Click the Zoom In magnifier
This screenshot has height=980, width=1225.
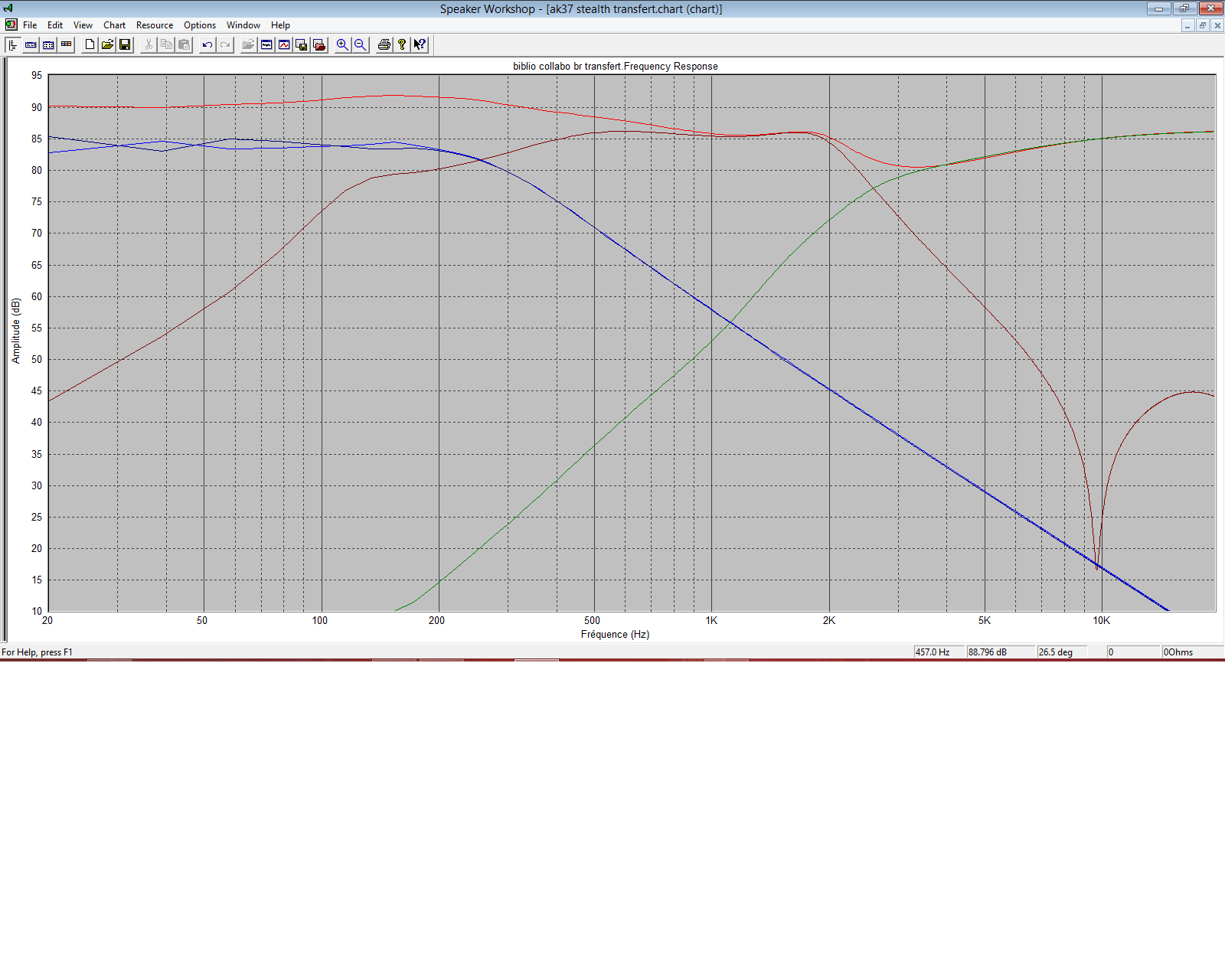click(342, 45)
